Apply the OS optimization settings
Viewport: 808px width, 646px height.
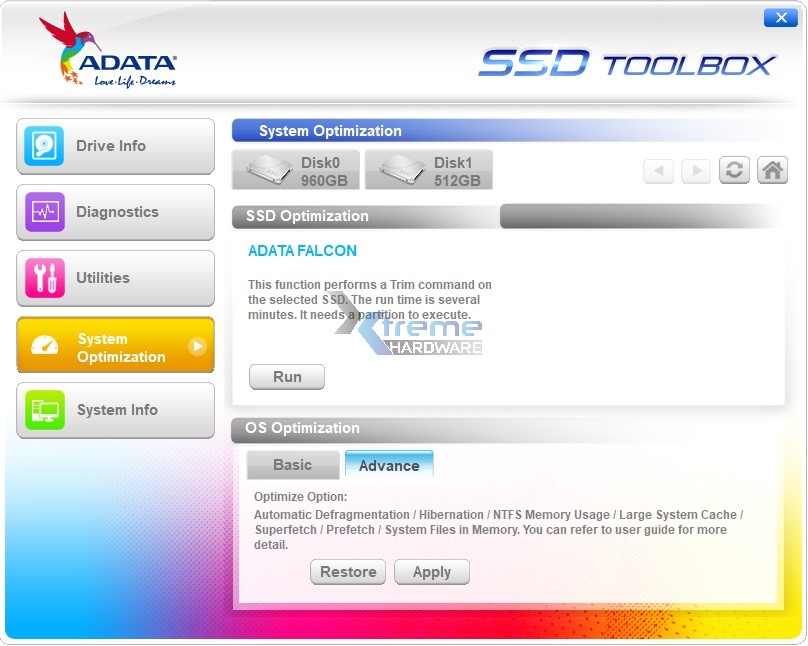coord(432,572)
